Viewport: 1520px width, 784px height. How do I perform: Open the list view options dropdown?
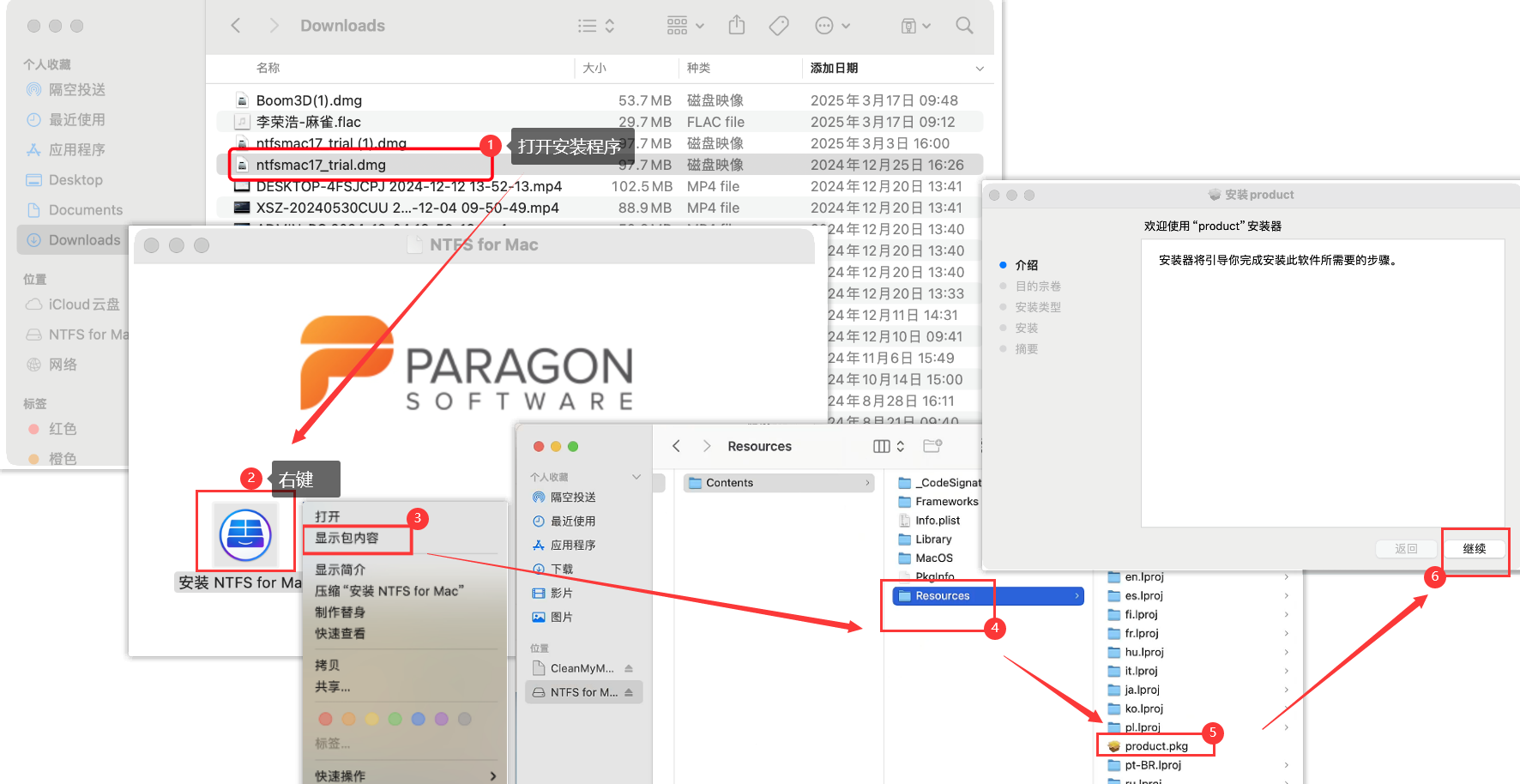[596, 26]
